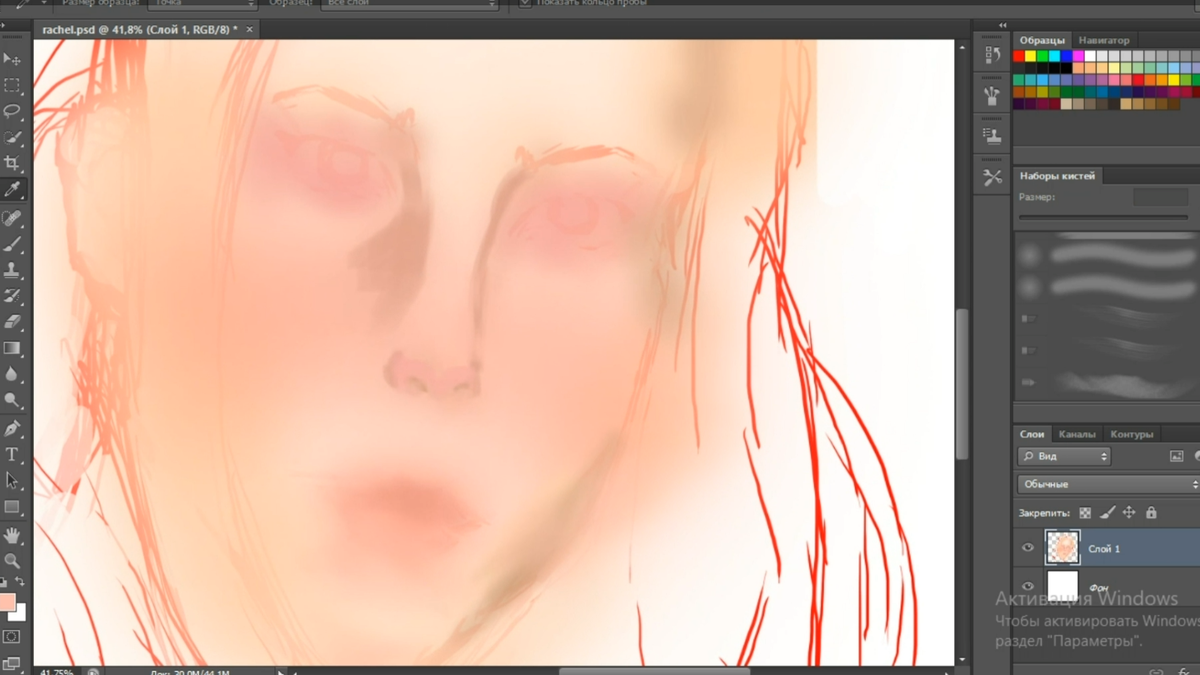Hide the Слой 1 layer

[x=1028, y=548]
